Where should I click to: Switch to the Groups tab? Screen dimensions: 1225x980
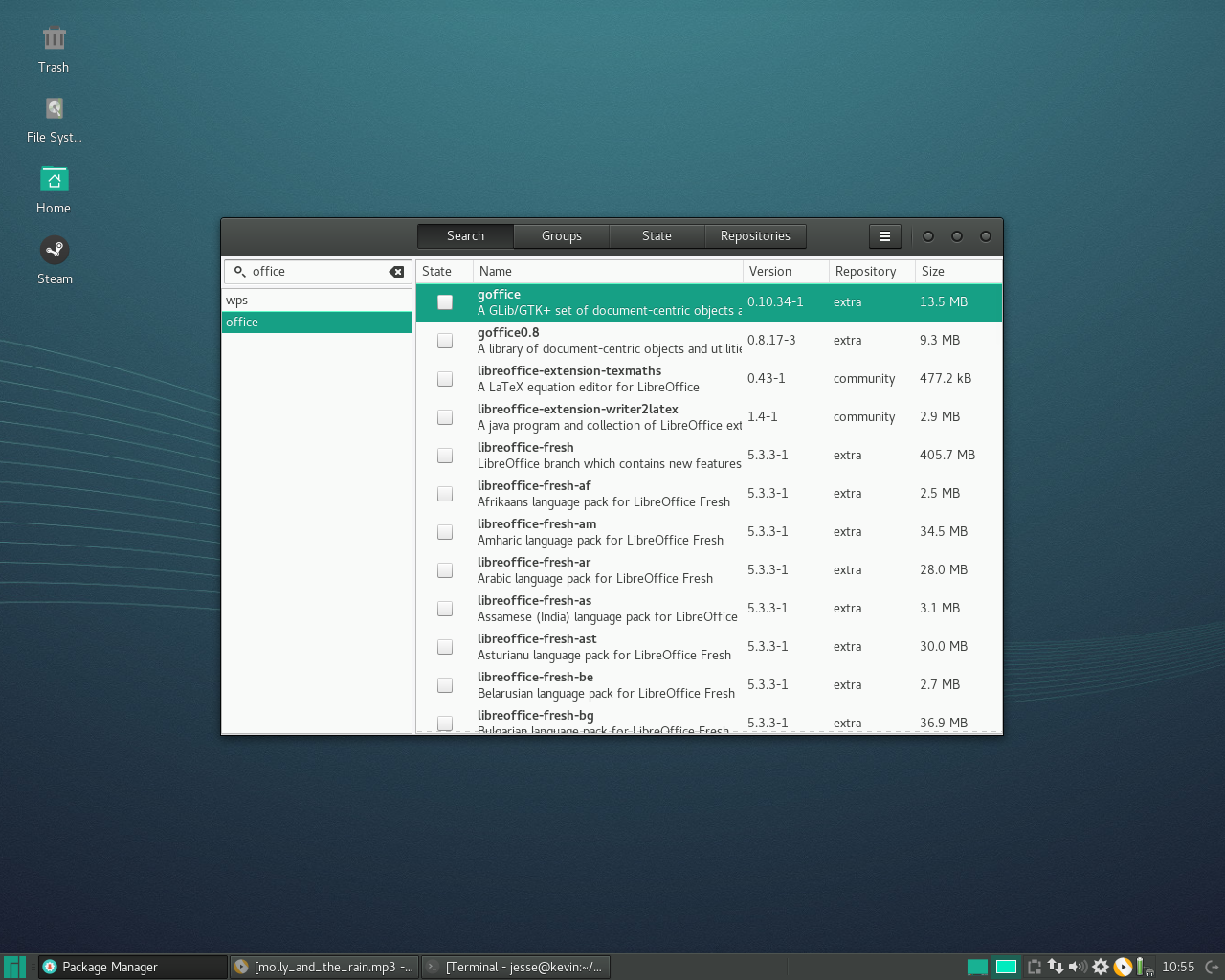coord(561,236)
